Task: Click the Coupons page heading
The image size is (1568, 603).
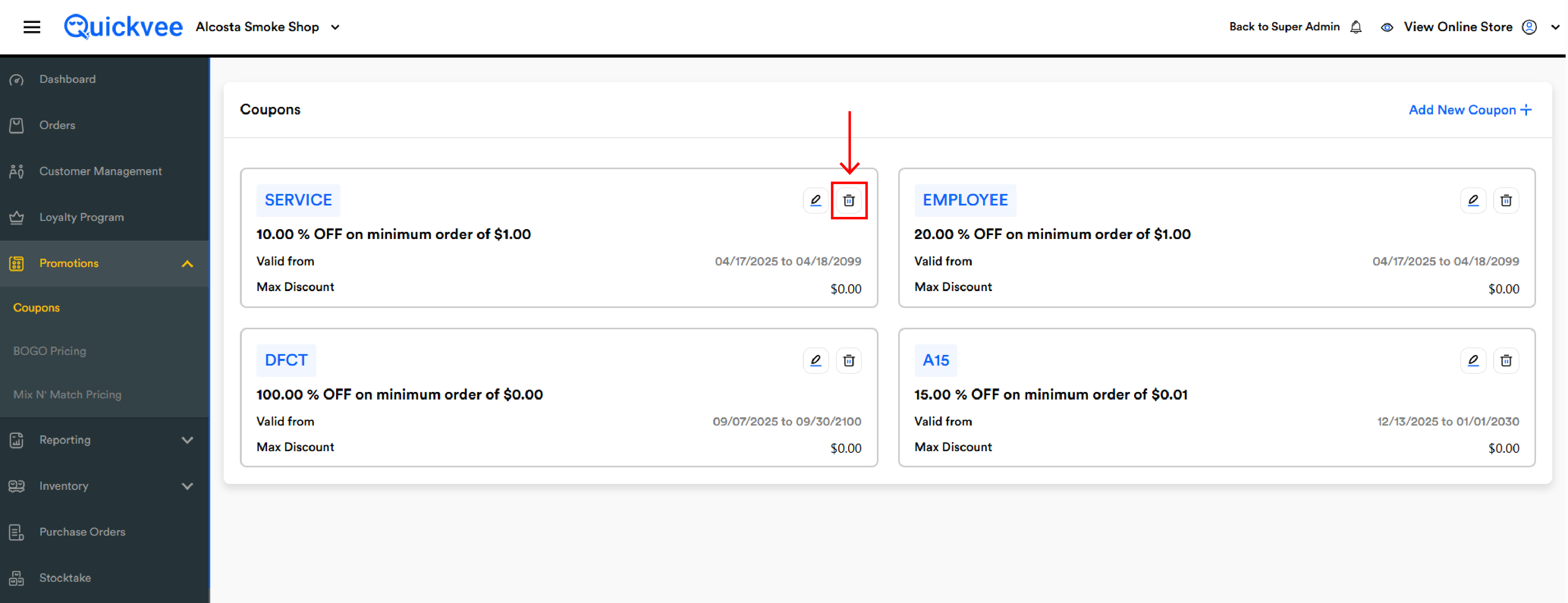Action: click(270, 110)
